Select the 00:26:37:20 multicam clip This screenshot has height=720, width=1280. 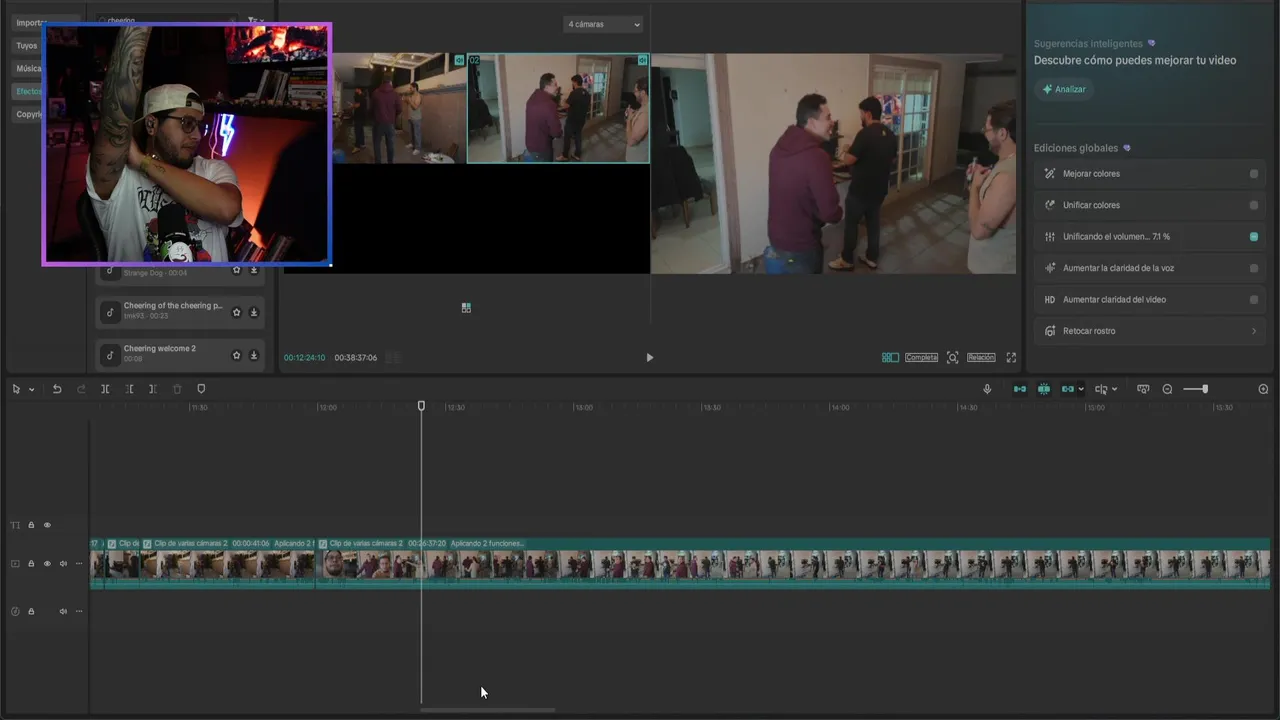click(x=793, y=564)
